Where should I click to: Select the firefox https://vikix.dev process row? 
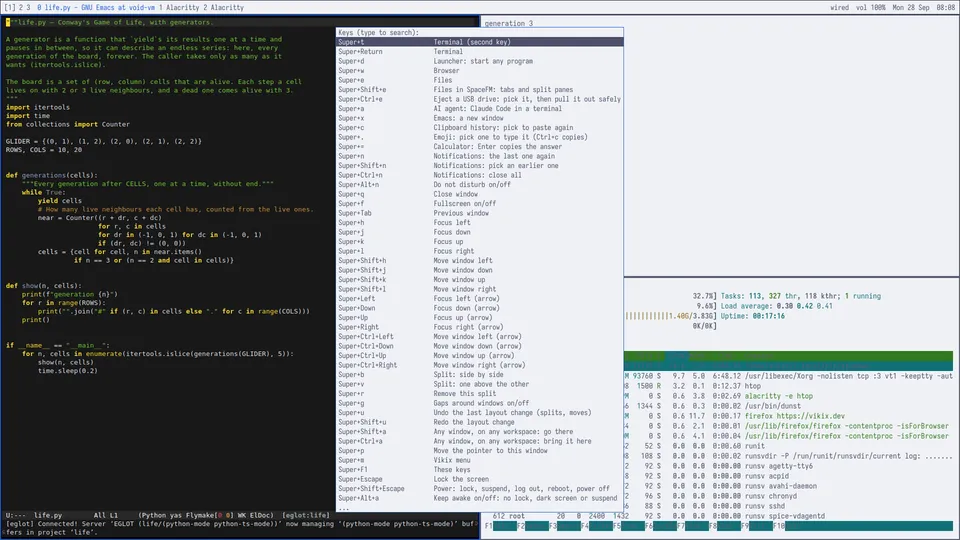coord(789,416)
